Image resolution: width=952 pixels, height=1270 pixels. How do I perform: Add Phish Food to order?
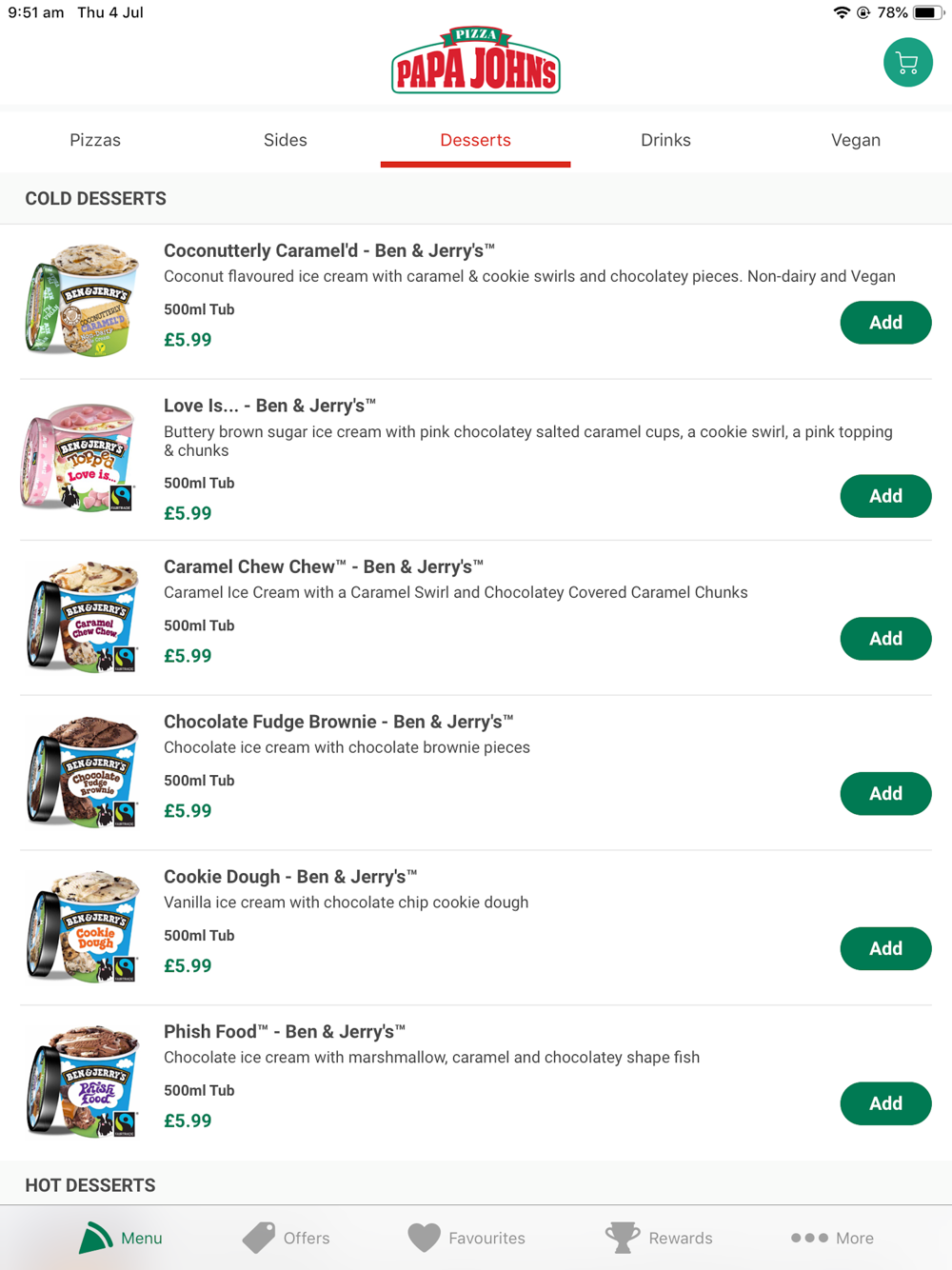884,1103
